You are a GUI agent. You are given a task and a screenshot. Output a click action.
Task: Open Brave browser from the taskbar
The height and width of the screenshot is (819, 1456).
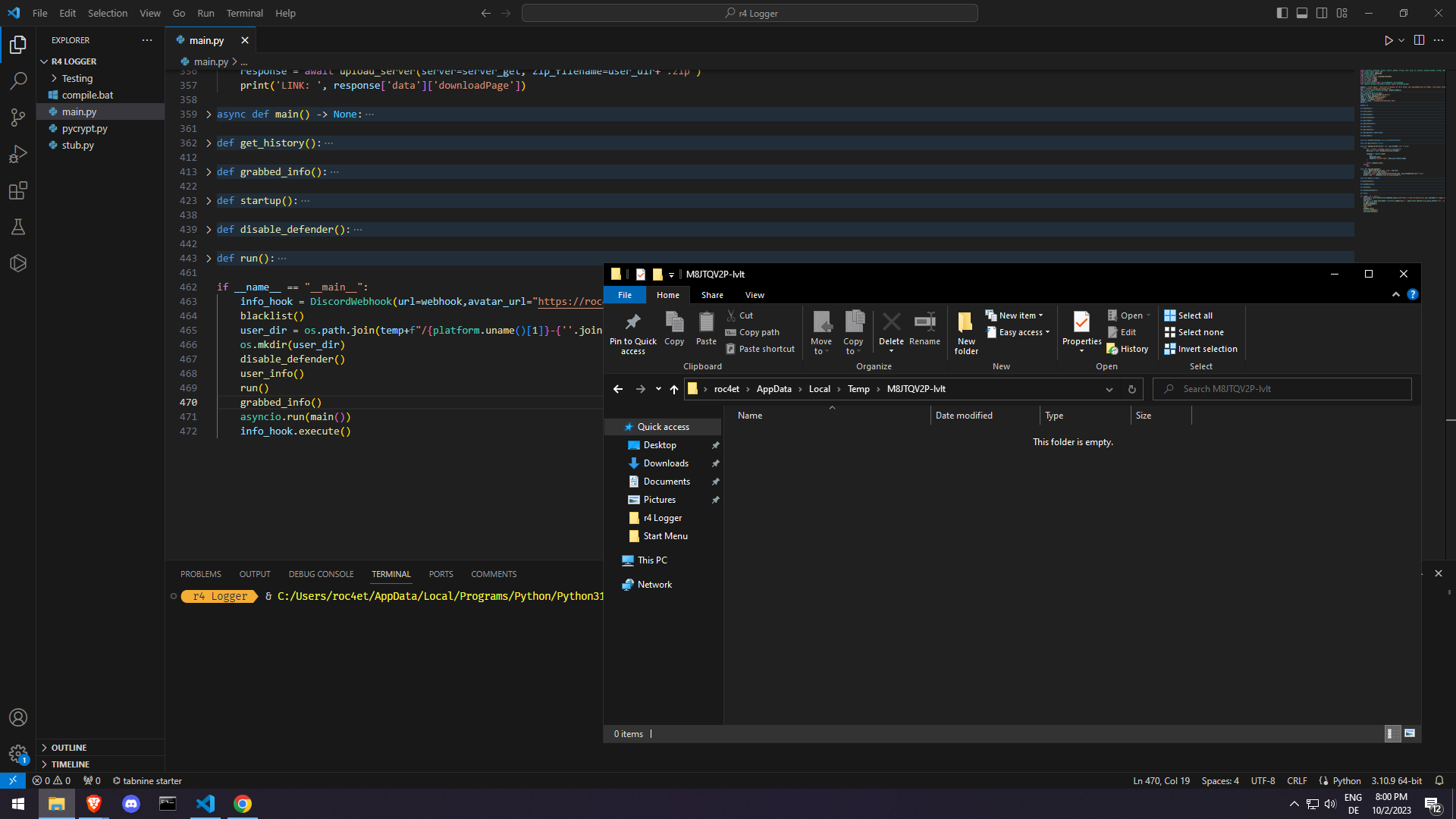coord(94,804)
